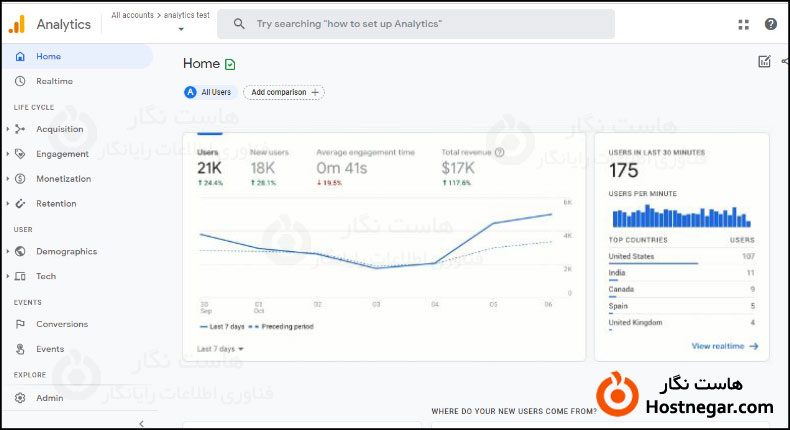This screenshot has height=430, width=790.
Task: Click the Add comparison button
Action: coord(284,92)
